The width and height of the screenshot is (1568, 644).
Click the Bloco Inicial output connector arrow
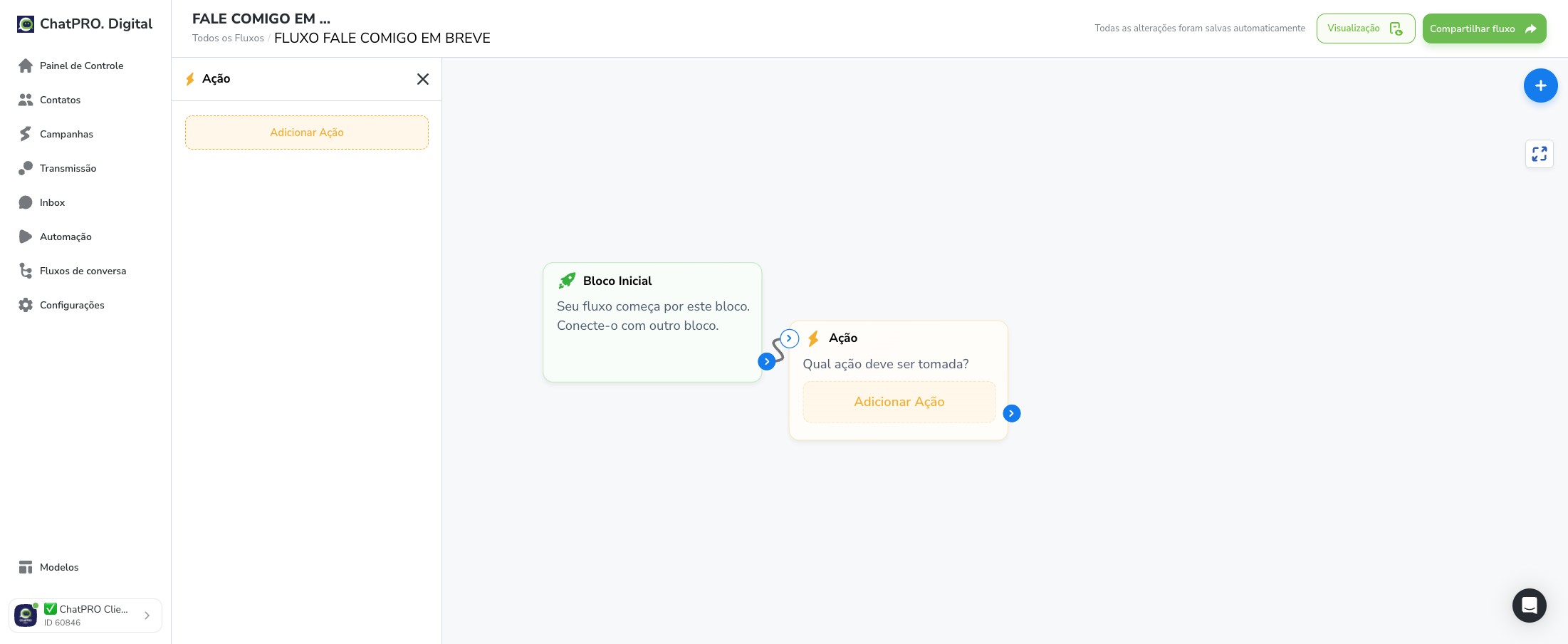(x=767, y=361)
